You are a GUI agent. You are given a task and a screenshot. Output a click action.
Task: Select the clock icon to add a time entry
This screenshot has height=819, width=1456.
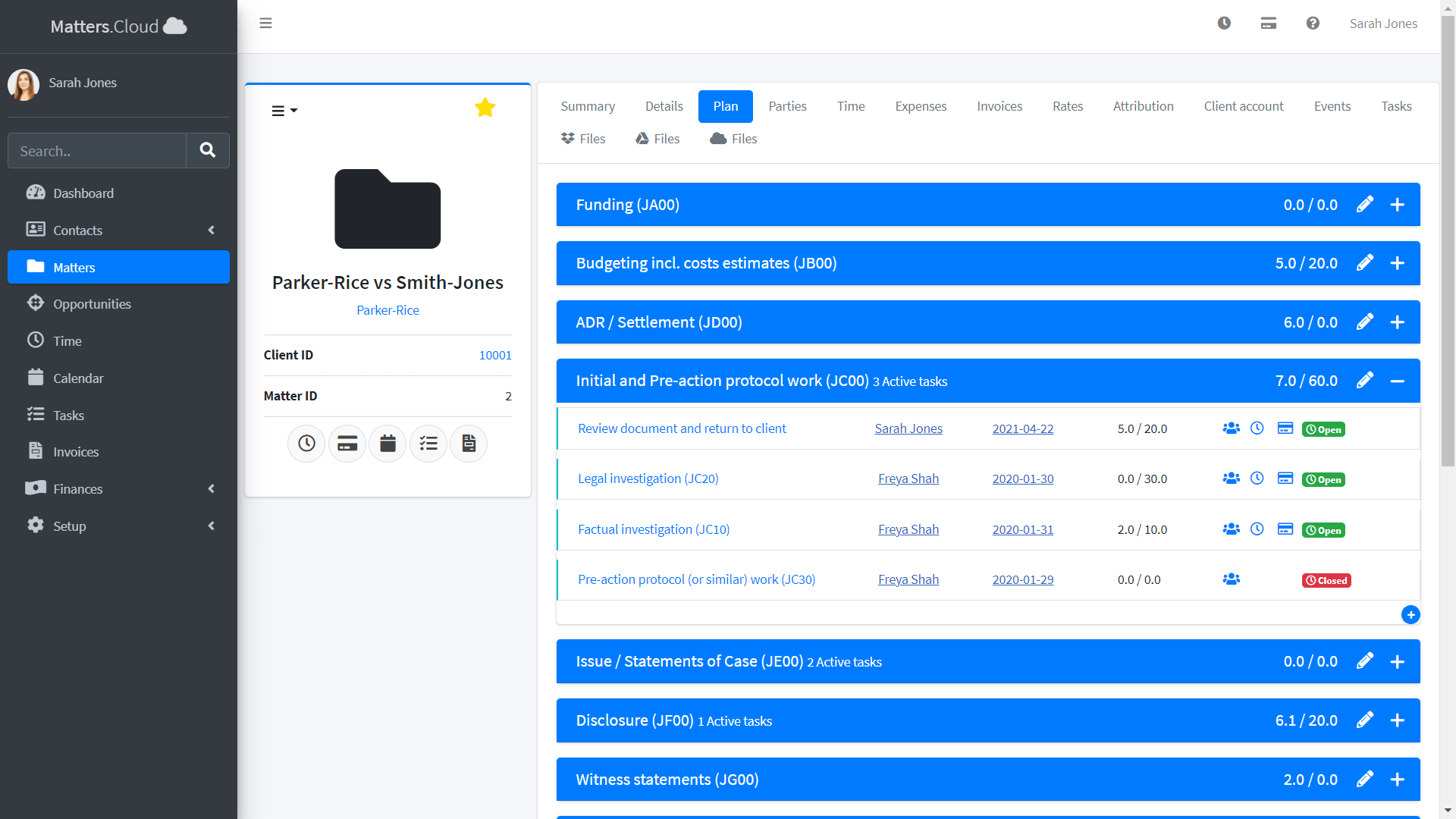306,444
